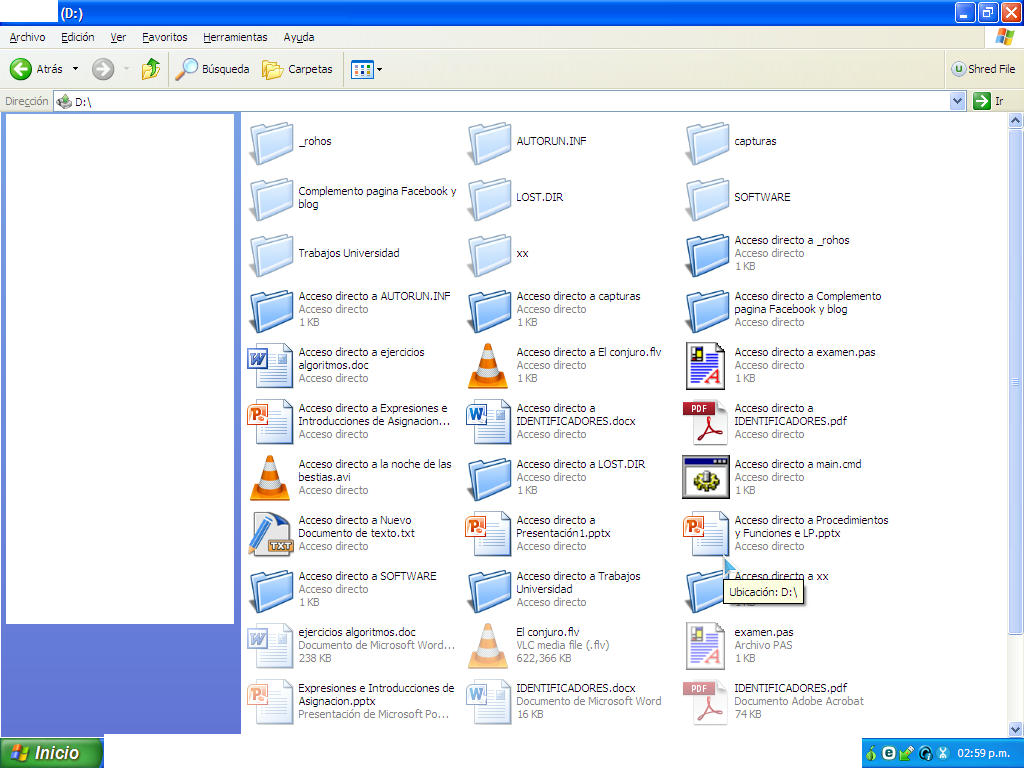Select Acceso directo a Presentación1.pptx icon
This screenshot has height=768, width=1024.
488,534
